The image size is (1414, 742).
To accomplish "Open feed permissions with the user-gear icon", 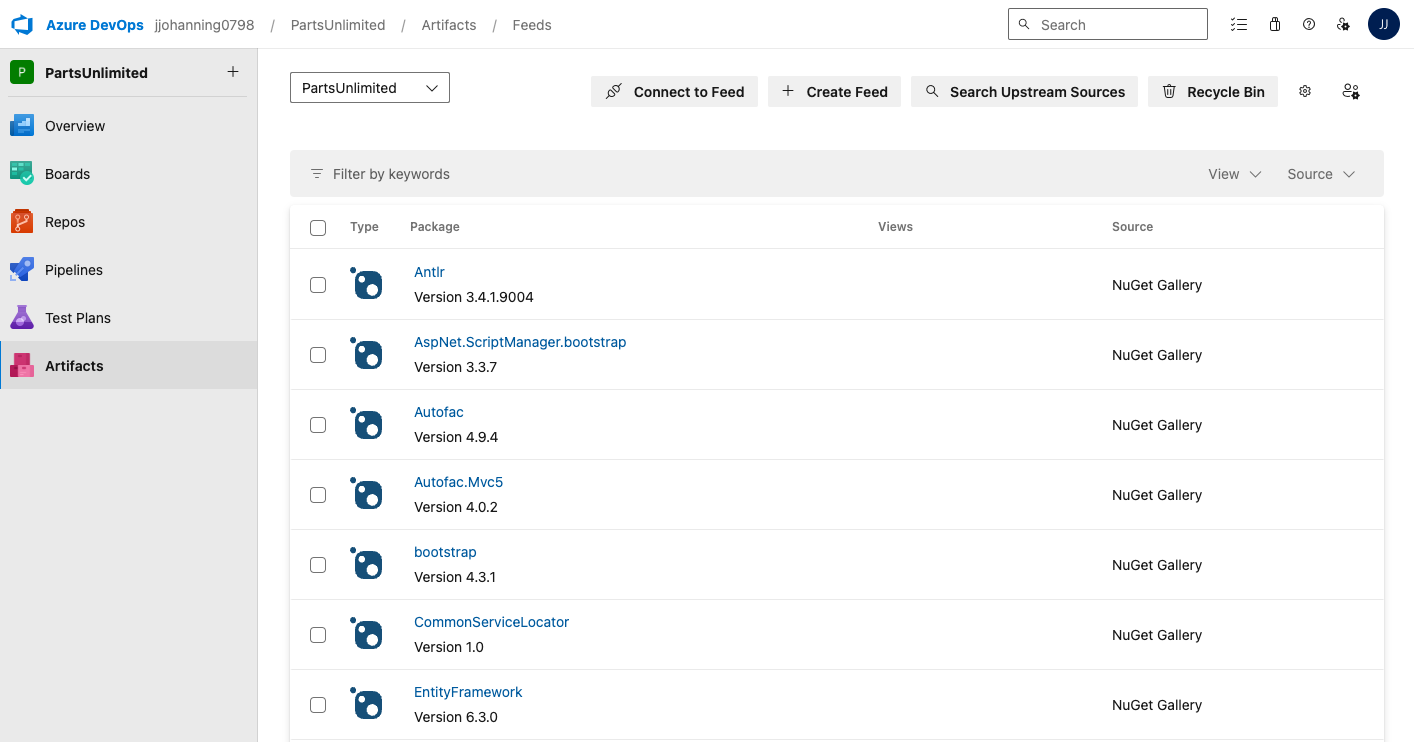I will point(1351,91).
